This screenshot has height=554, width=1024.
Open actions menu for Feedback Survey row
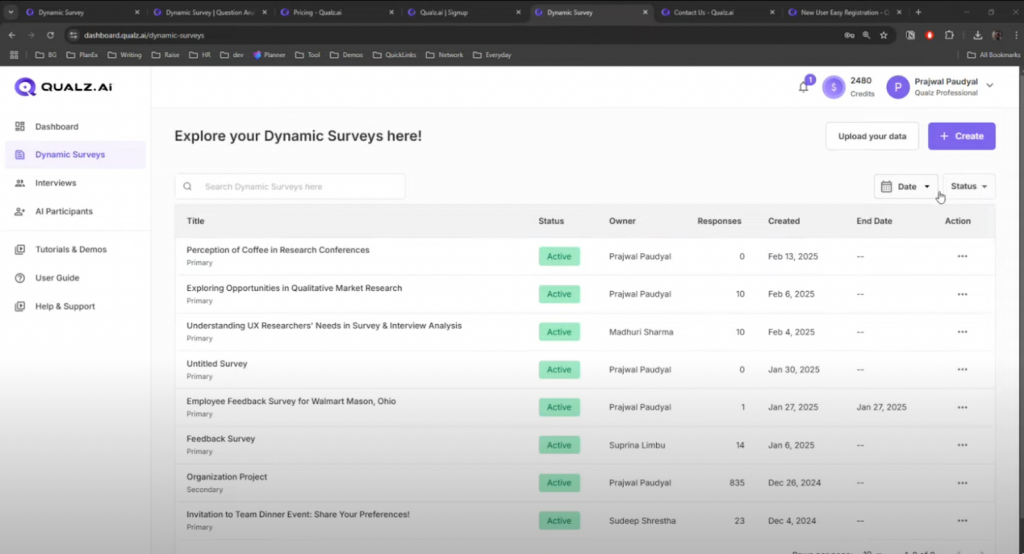click(x=962, y=445)
